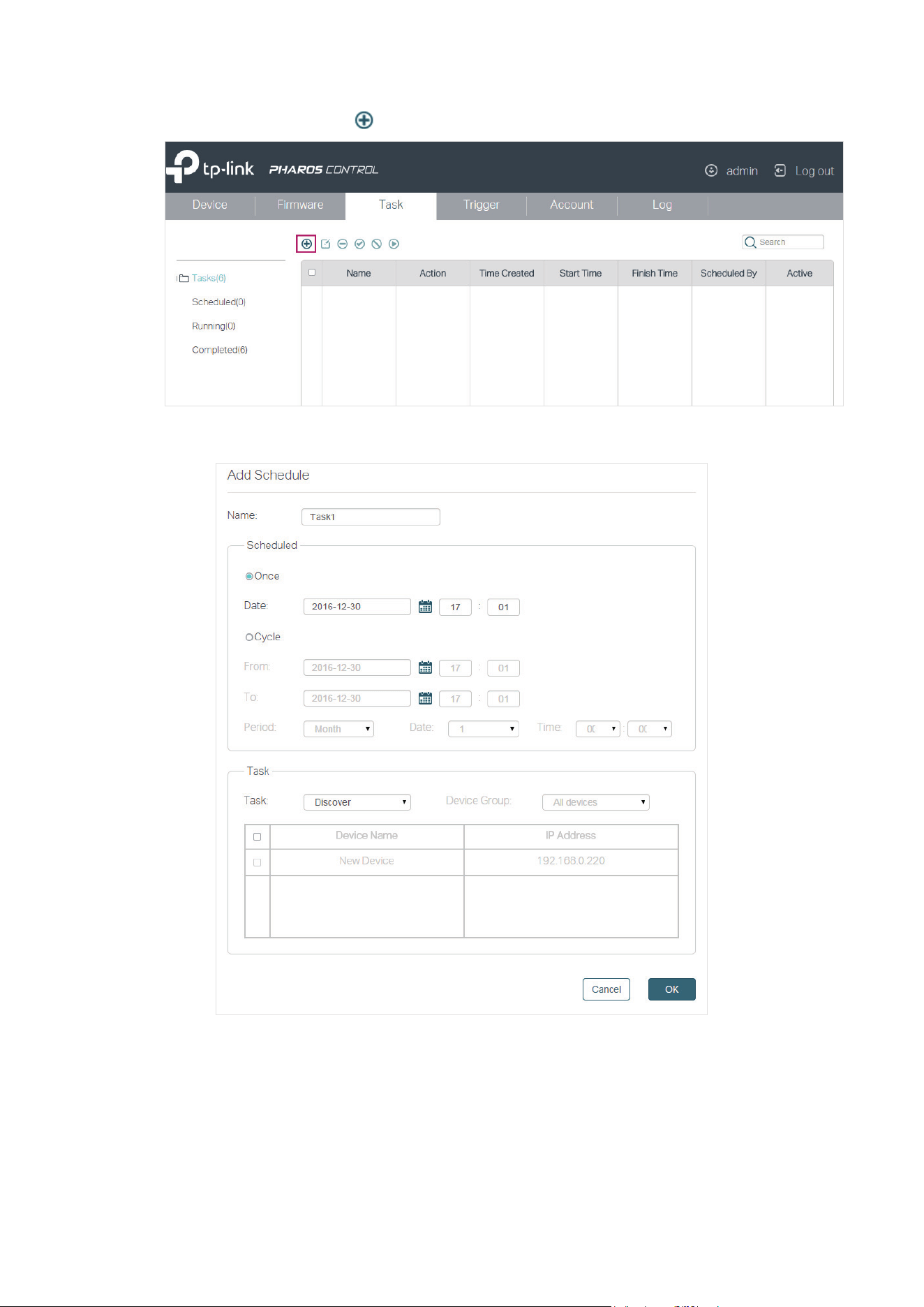This screenshot has width=924, height=1307.
Task: Open calendar picker for To date
Action: coord(425,698)
